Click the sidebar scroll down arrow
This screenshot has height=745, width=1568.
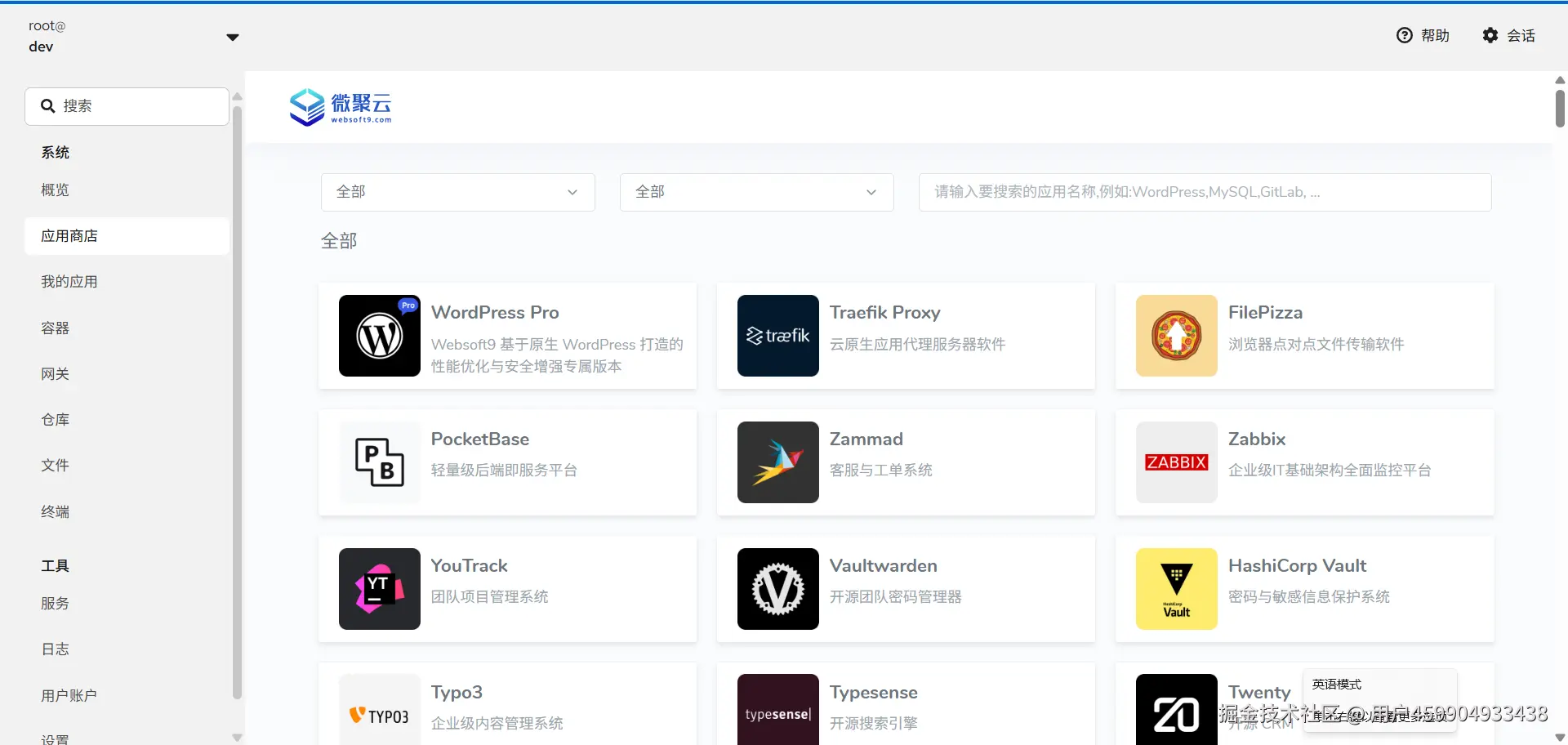point(238,738)
